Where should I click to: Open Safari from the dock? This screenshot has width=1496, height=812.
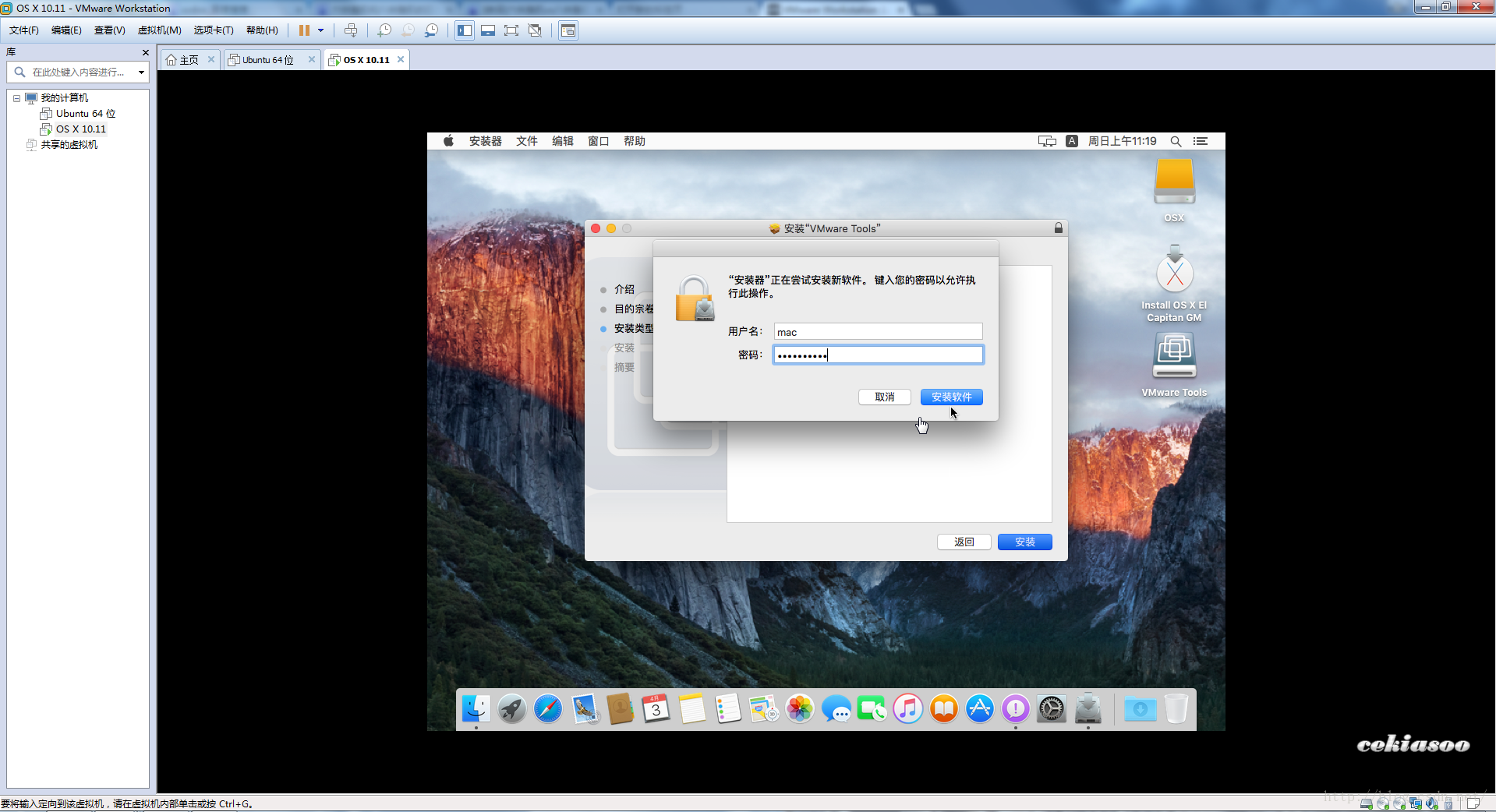click(548, 708)
